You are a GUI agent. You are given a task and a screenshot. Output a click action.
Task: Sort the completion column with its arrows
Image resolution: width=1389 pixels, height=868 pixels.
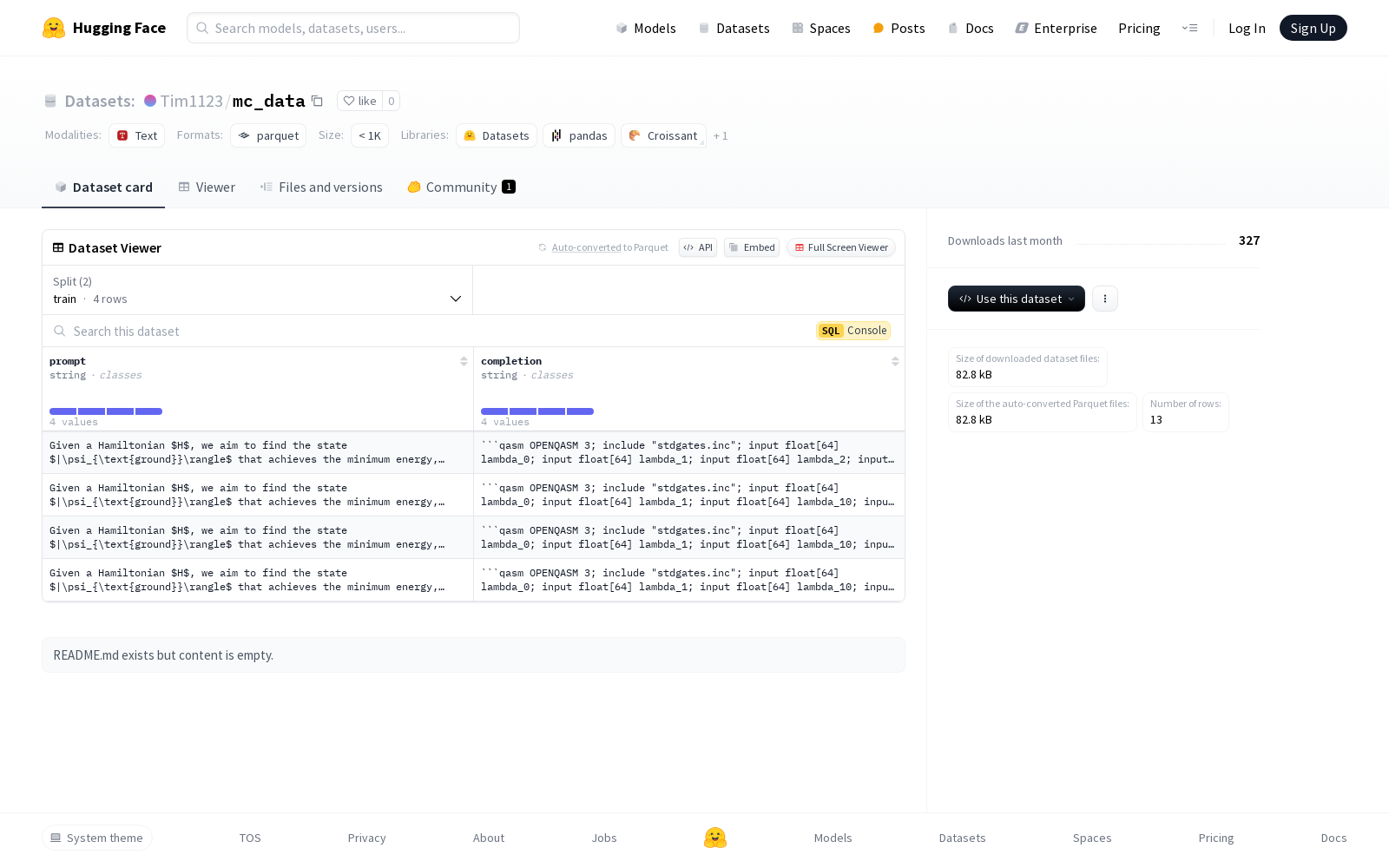895,361
